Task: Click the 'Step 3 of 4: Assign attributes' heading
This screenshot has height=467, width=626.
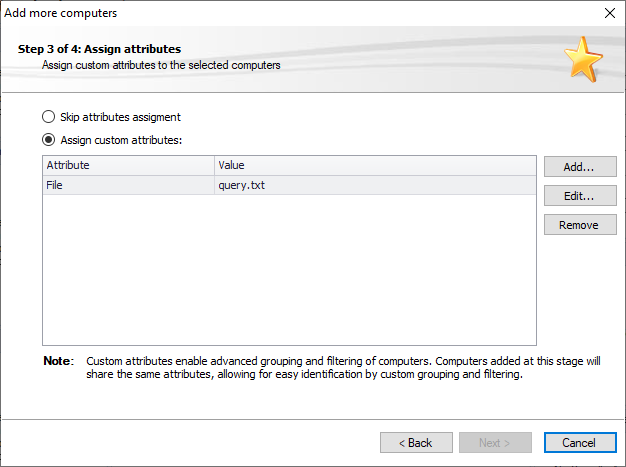Action: (x=99, y=49)
